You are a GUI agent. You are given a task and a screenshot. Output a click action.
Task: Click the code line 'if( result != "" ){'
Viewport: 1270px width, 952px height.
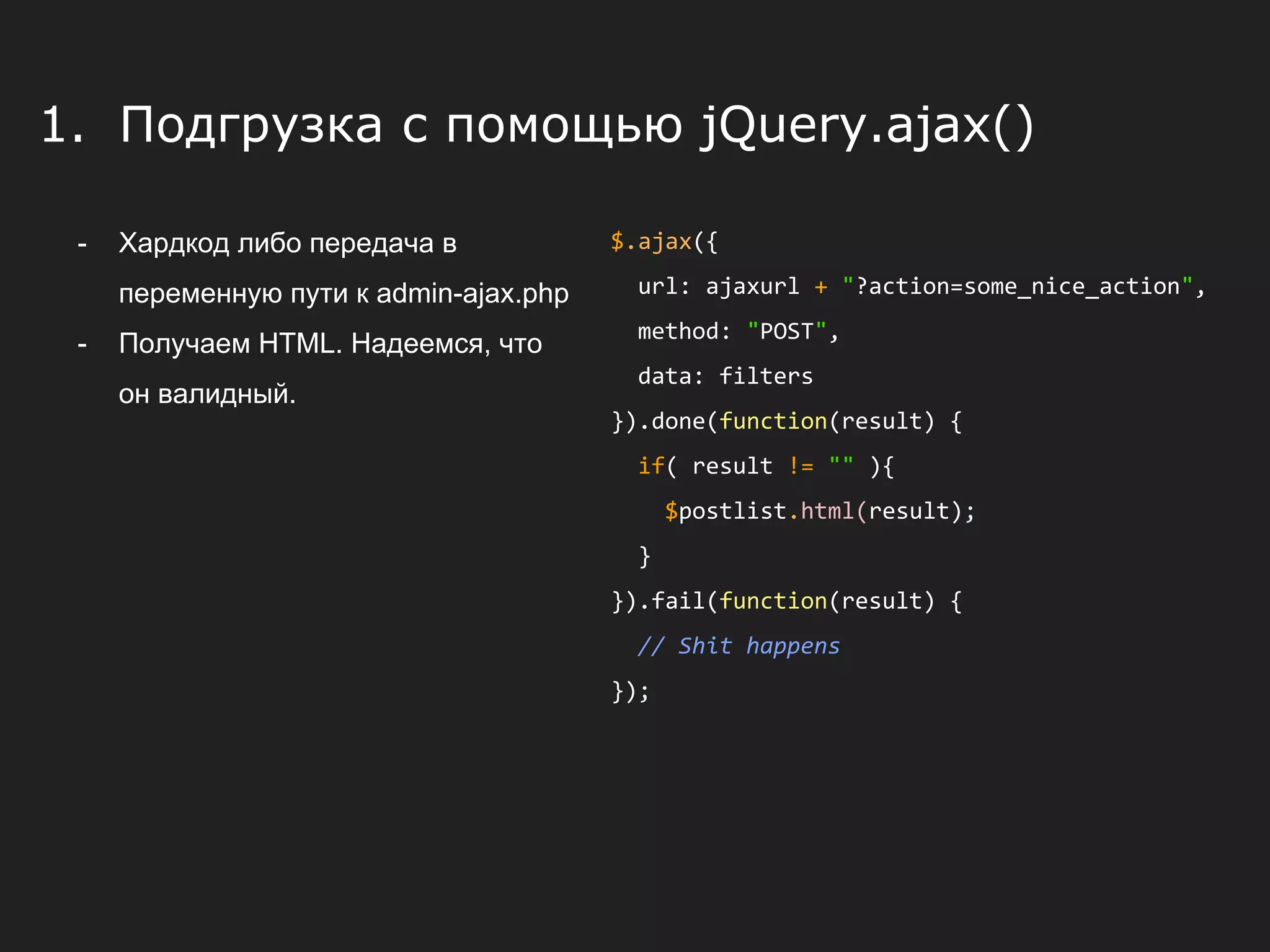(766, 466)
